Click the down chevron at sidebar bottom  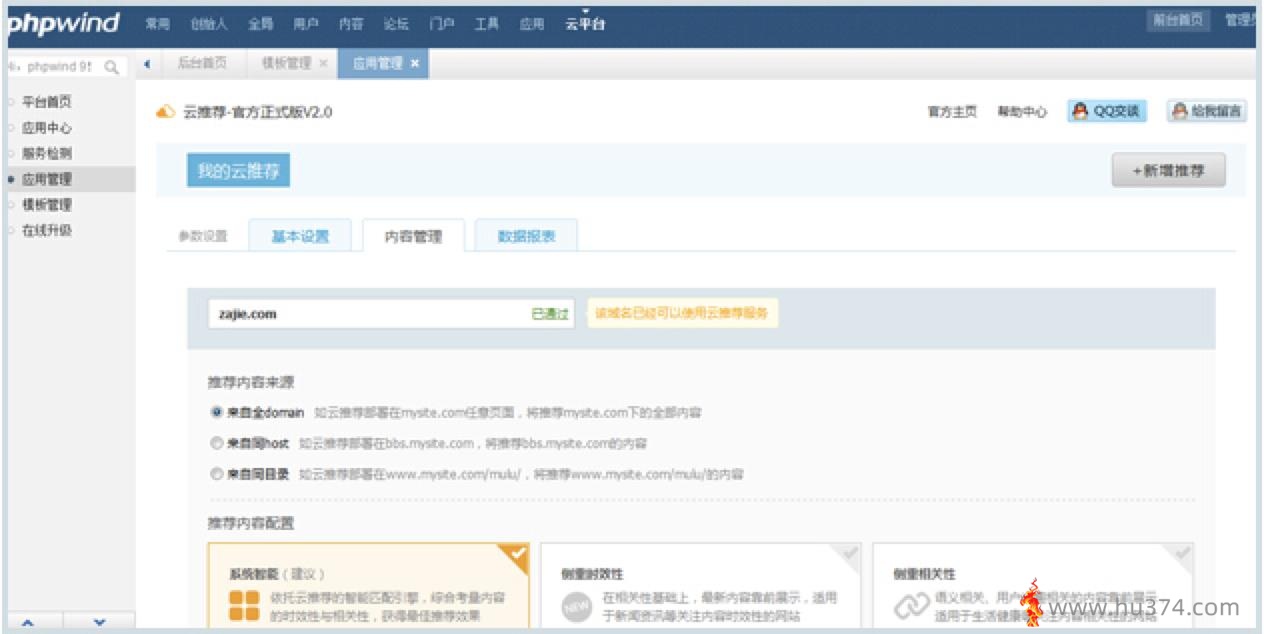[x=99, y=622]
